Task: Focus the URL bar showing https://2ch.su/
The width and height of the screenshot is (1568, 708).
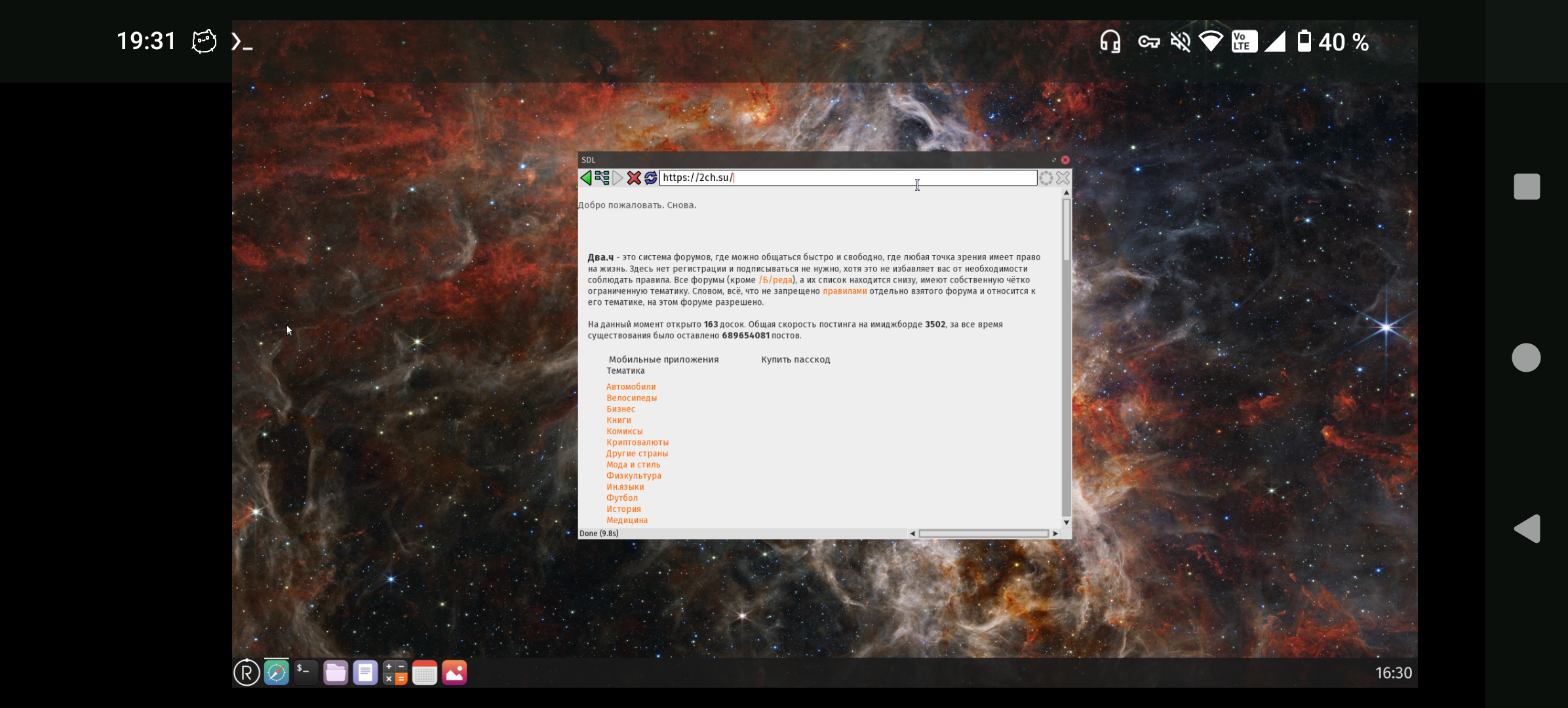Action: (x=848, y=178)
